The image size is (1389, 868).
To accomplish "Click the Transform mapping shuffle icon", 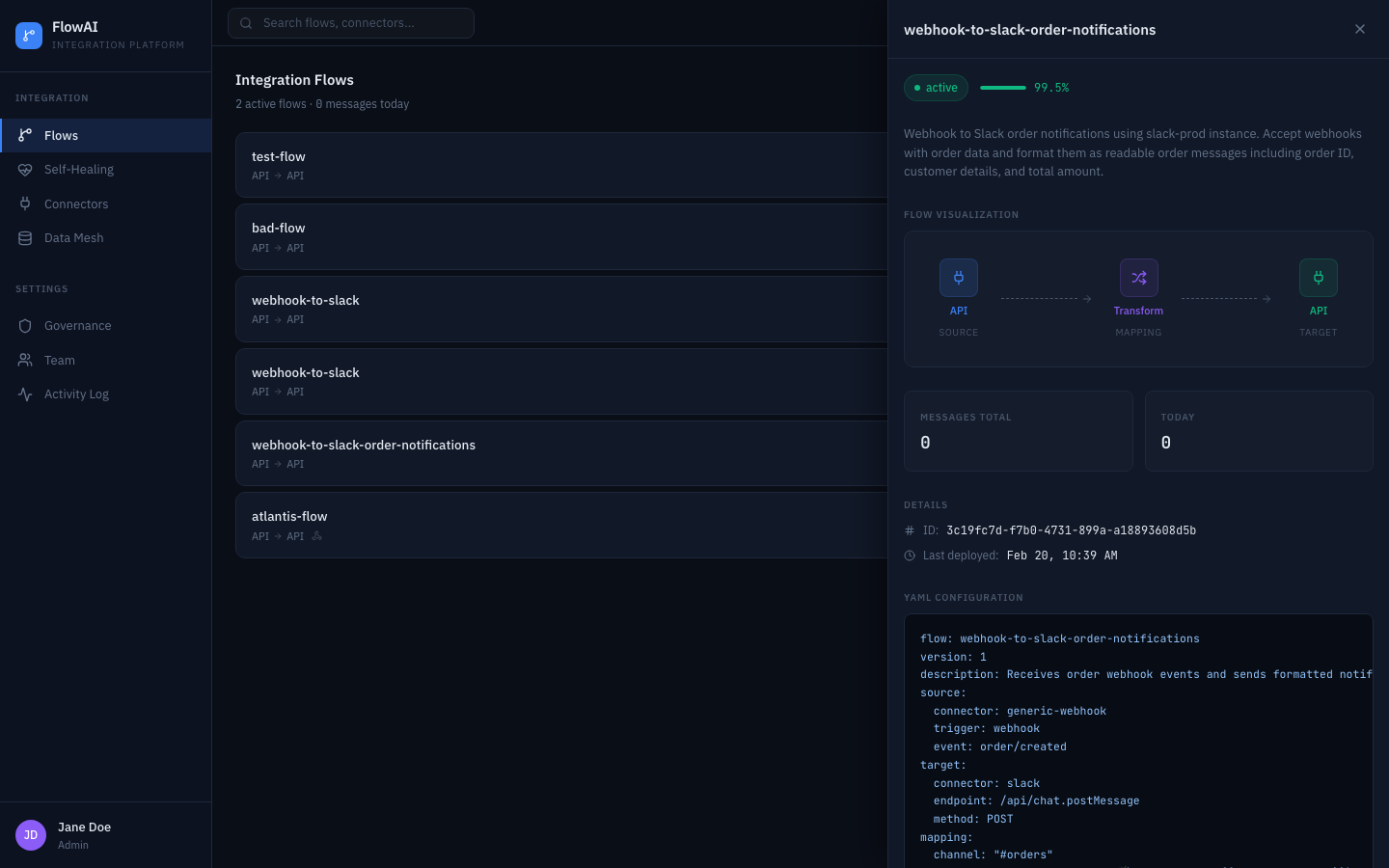I will pyautogui.click(x=1138, y=278).
